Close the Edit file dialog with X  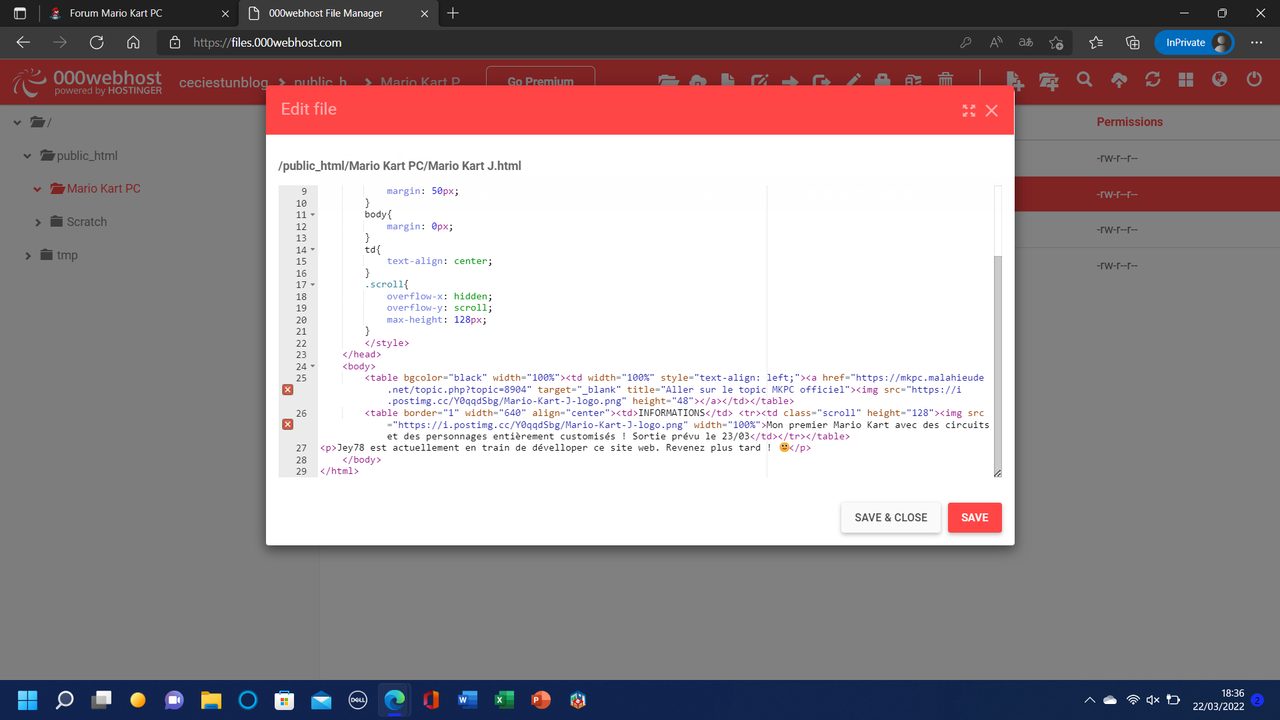coord(992,111)
